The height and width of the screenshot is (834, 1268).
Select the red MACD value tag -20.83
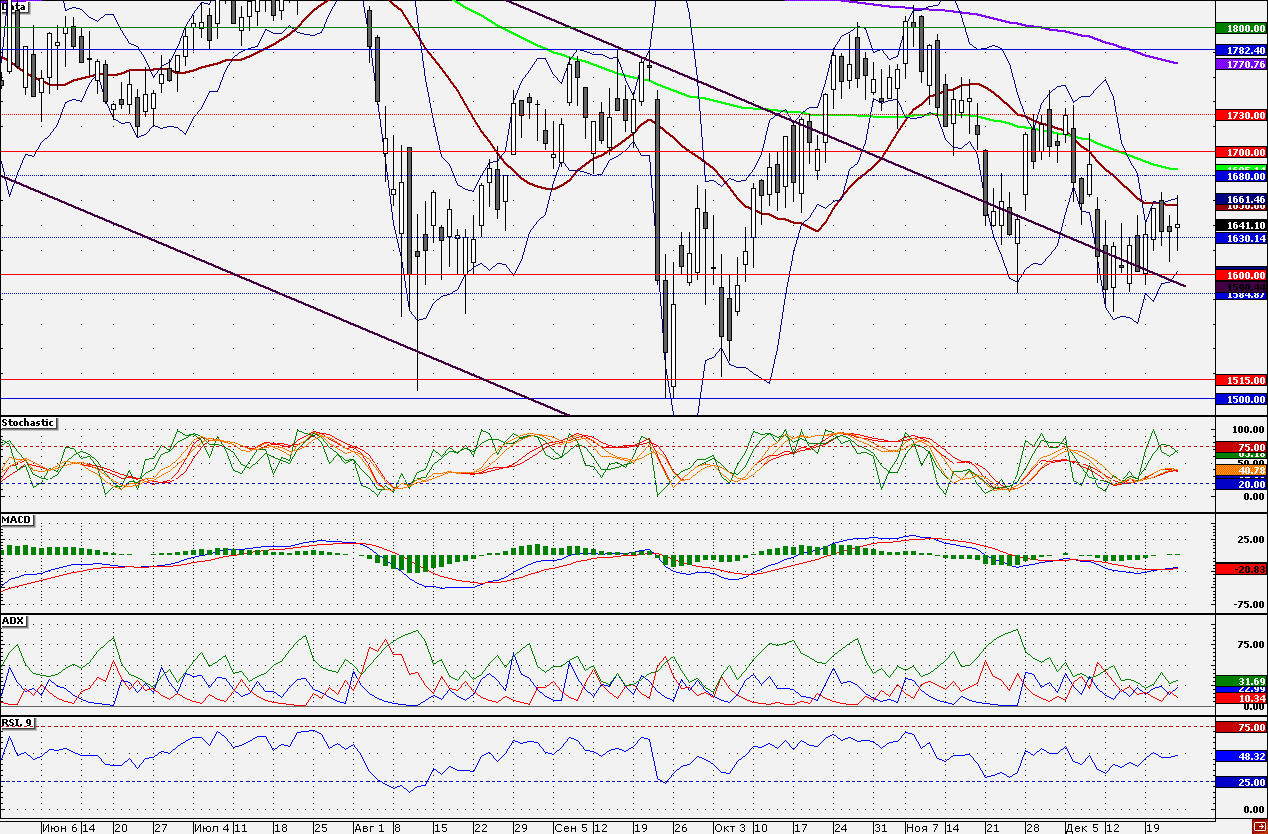click(1239, 569)
